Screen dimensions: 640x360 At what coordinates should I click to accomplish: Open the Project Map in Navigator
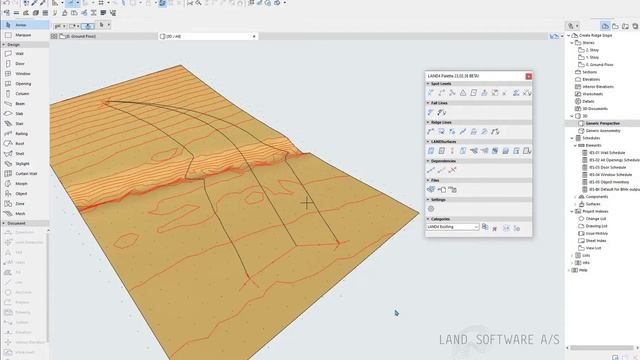pyautogui.click(x=605, y=26)
